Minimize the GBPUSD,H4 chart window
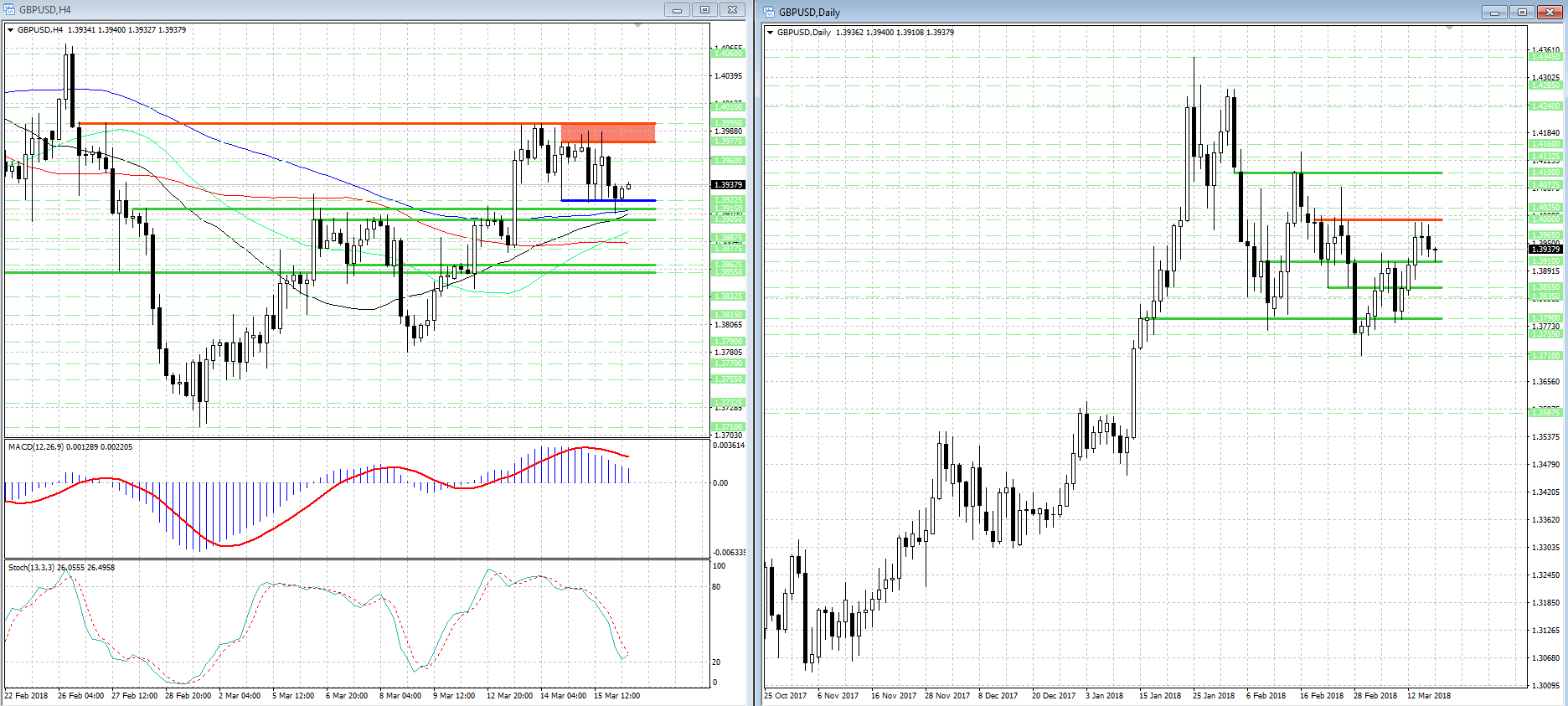Screen dimensions: 1568x706 tap(677, 10)
